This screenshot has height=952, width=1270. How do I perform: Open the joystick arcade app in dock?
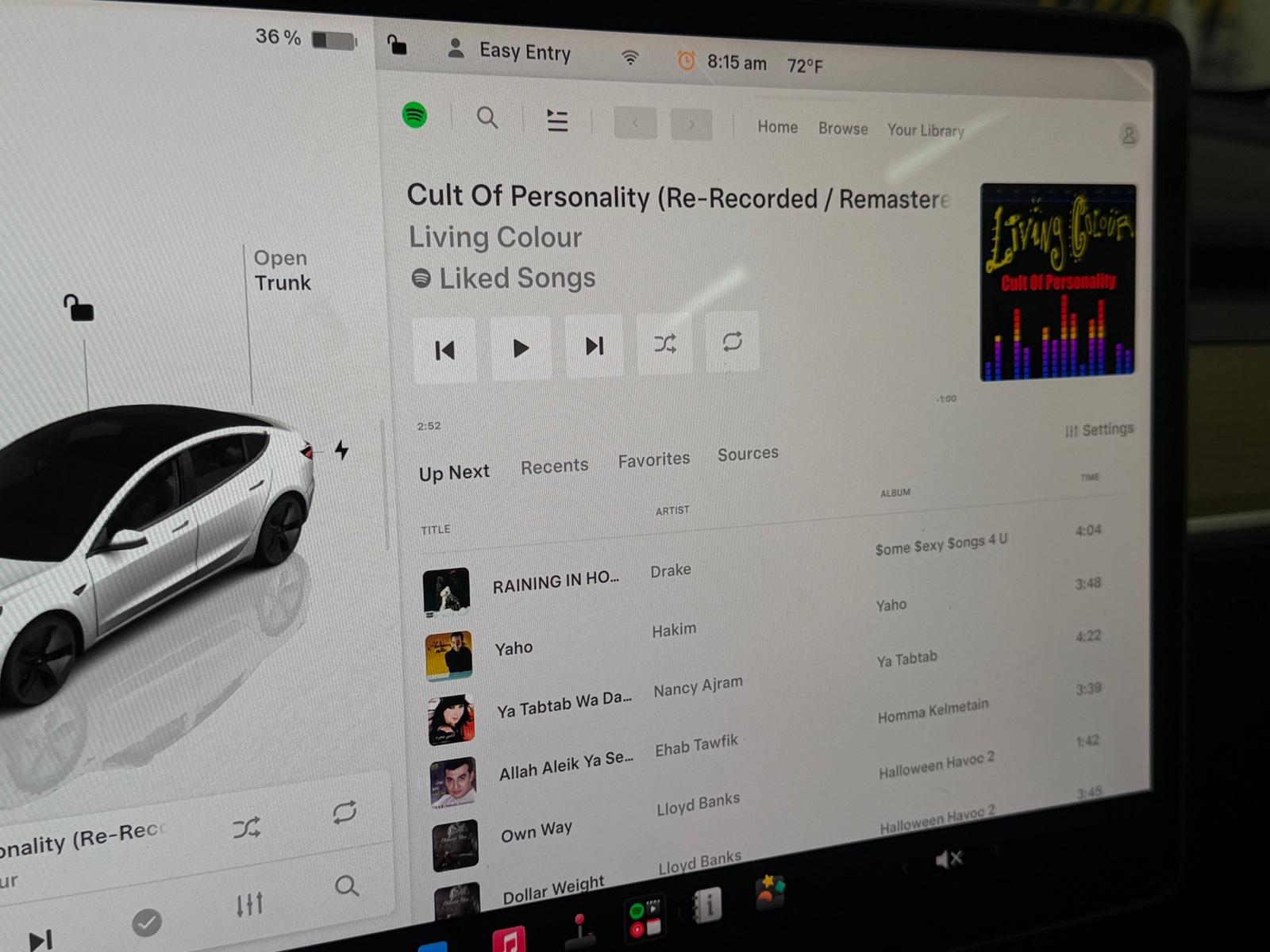point(580,930)
